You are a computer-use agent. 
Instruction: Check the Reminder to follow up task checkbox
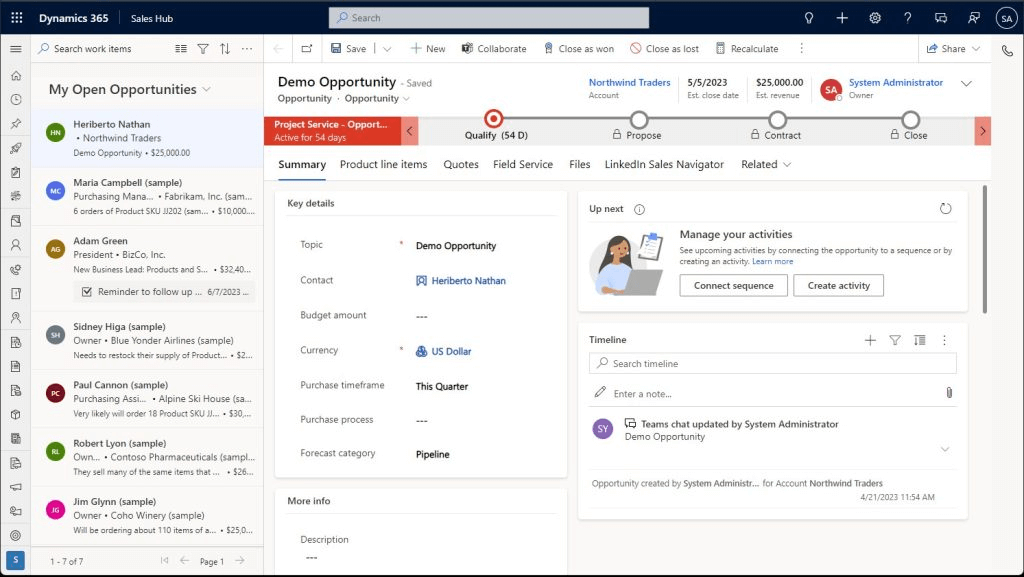click(x=87, y=292)
